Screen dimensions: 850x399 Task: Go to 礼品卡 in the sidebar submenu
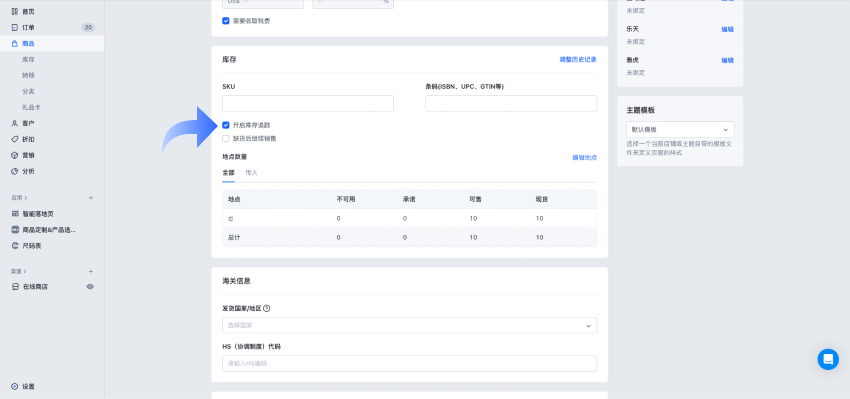click(x=31, y=107)
